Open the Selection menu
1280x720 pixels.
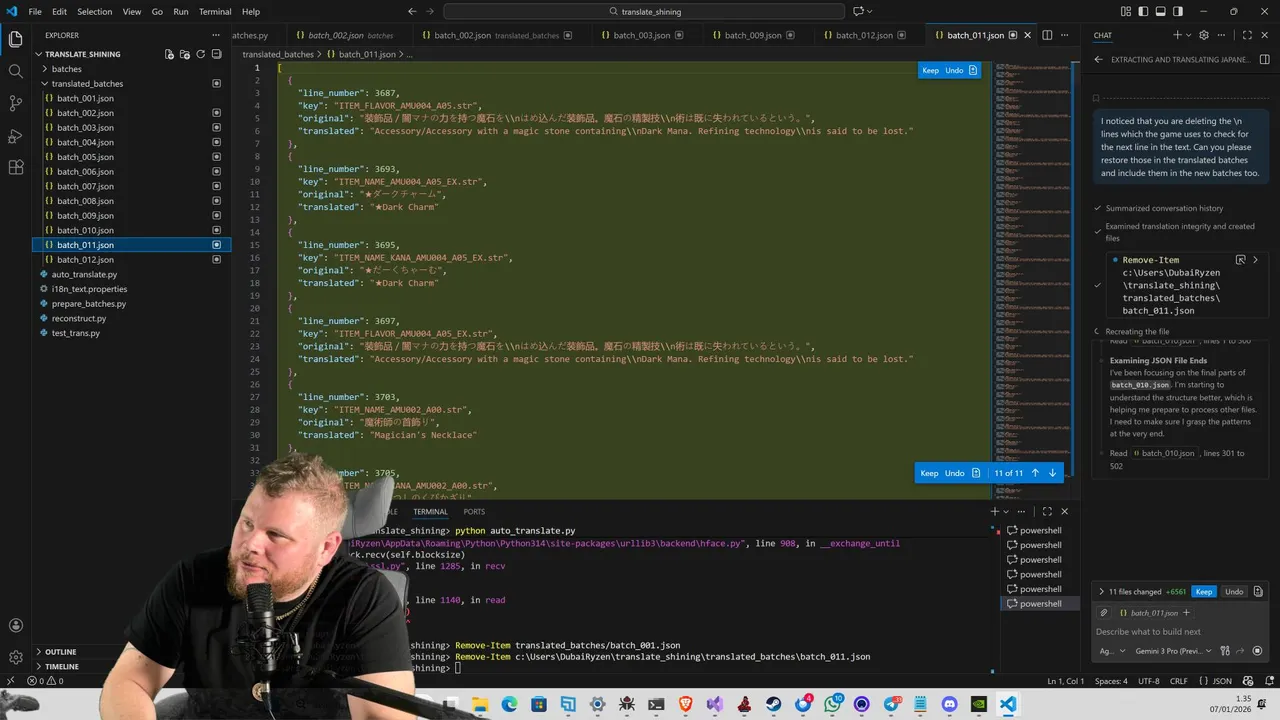pyautogui.click(x=95, y=12)
